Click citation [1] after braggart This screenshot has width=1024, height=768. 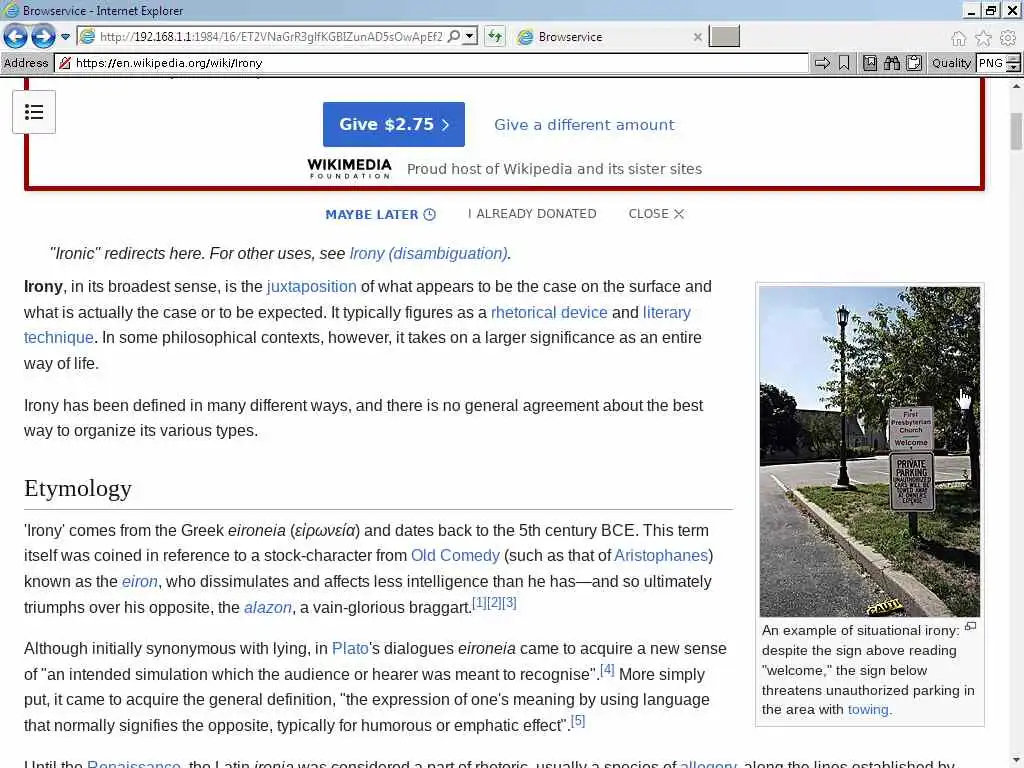pos(479,602)
